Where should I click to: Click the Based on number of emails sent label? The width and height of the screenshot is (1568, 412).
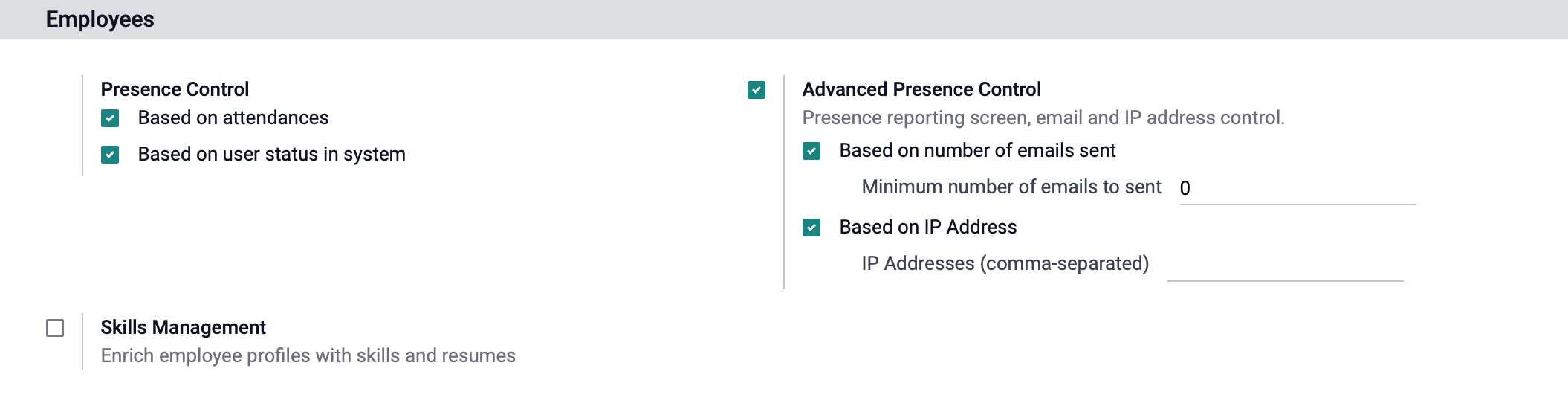[977, 150]
